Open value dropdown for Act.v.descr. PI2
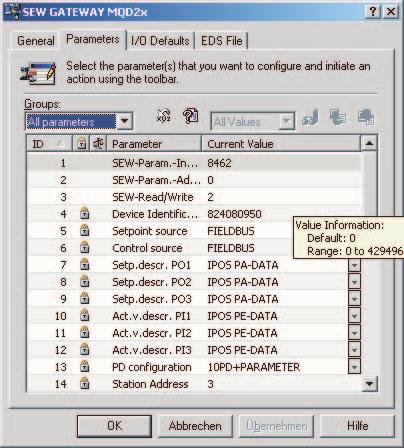The width and height of the screenshot is (404, 448). tap(354, 333)
